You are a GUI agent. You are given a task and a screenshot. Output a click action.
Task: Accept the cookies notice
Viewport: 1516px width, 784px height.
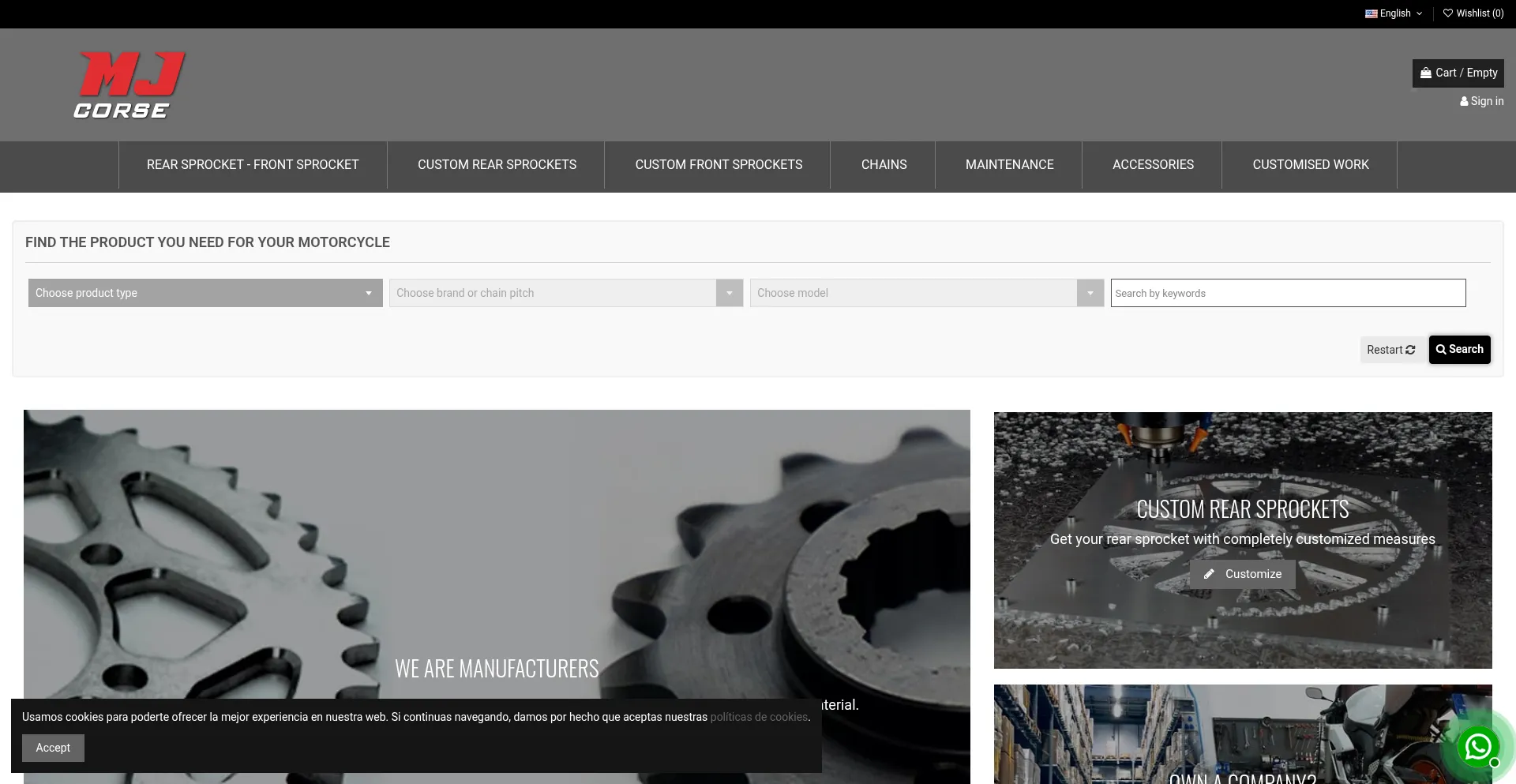coord(53,748)
